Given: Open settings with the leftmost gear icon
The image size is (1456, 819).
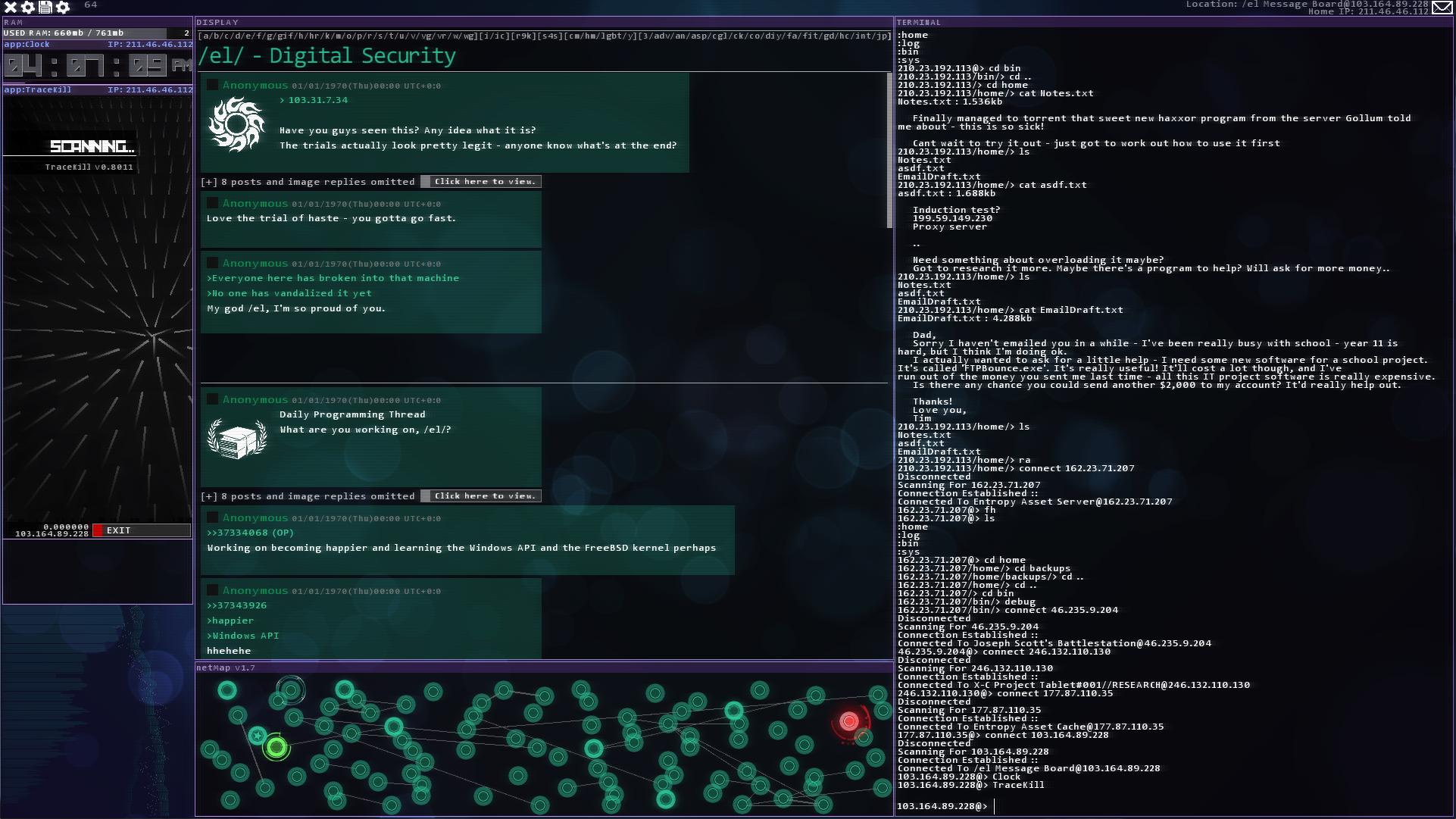Looking at the screenshot, I should pyautogui.click(x=27, y=7).
